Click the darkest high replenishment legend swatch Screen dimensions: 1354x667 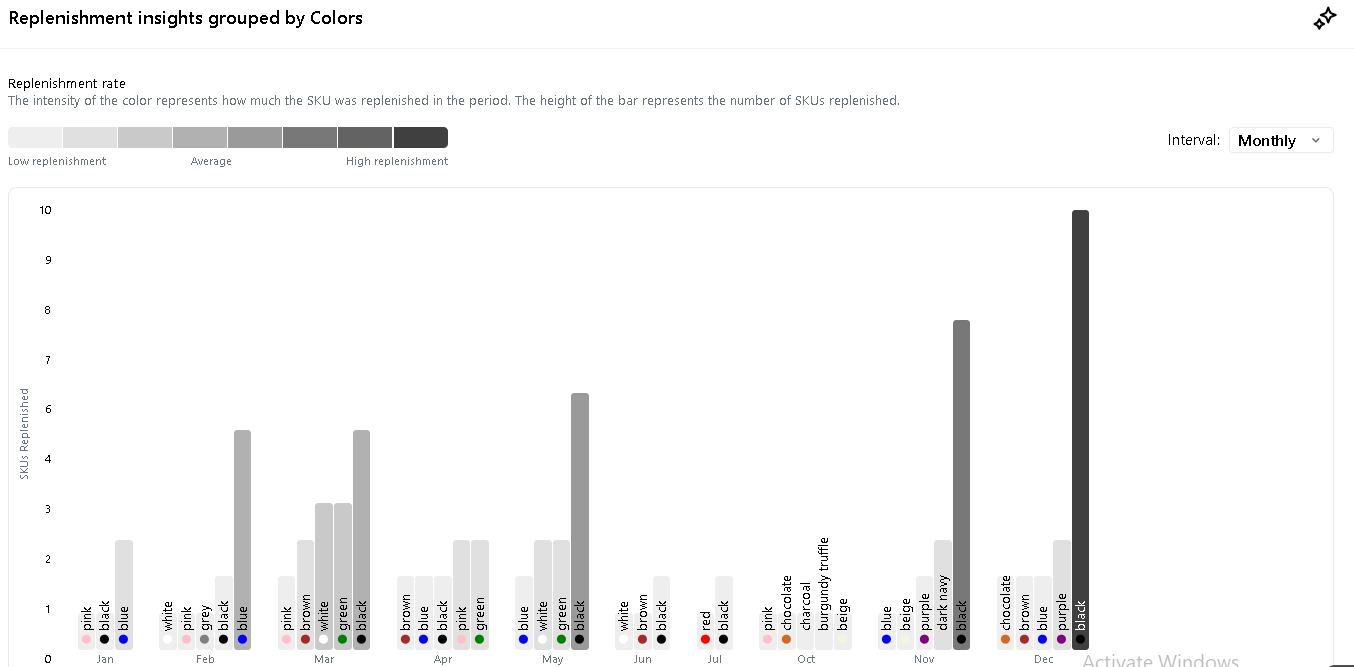[420, 137]
